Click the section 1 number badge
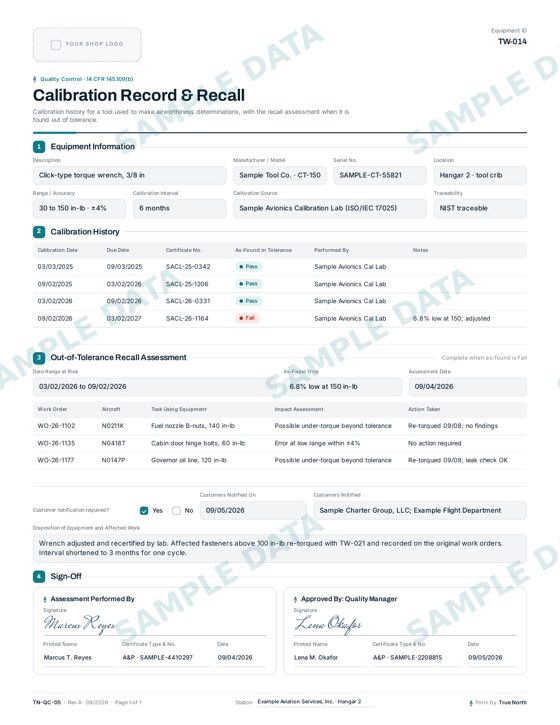 pyautogui.click(x=39, y=147)
